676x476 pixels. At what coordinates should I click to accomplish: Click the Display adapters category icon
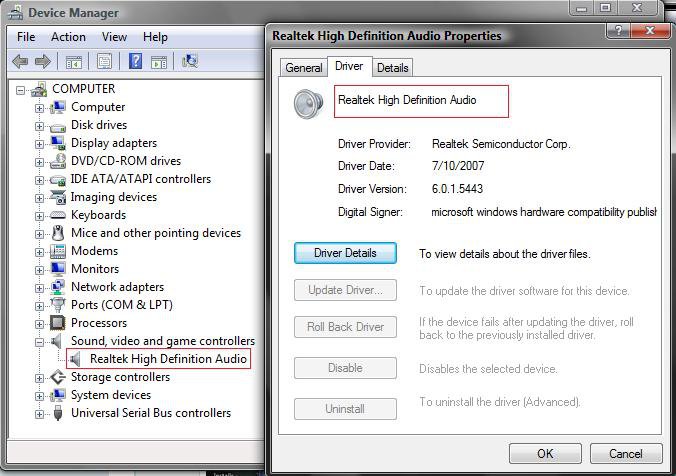[x=58, y=143]
